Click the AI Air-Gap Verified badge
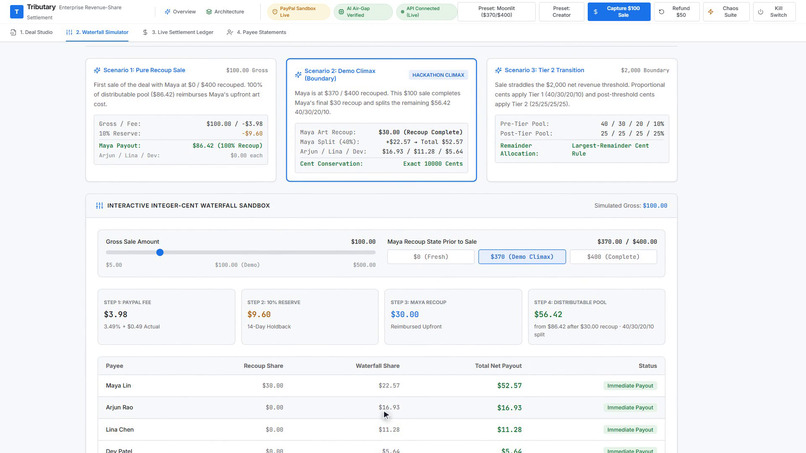The width and height of the screenshot is (806, 453). pyautogui.click(x=363, y=12)
